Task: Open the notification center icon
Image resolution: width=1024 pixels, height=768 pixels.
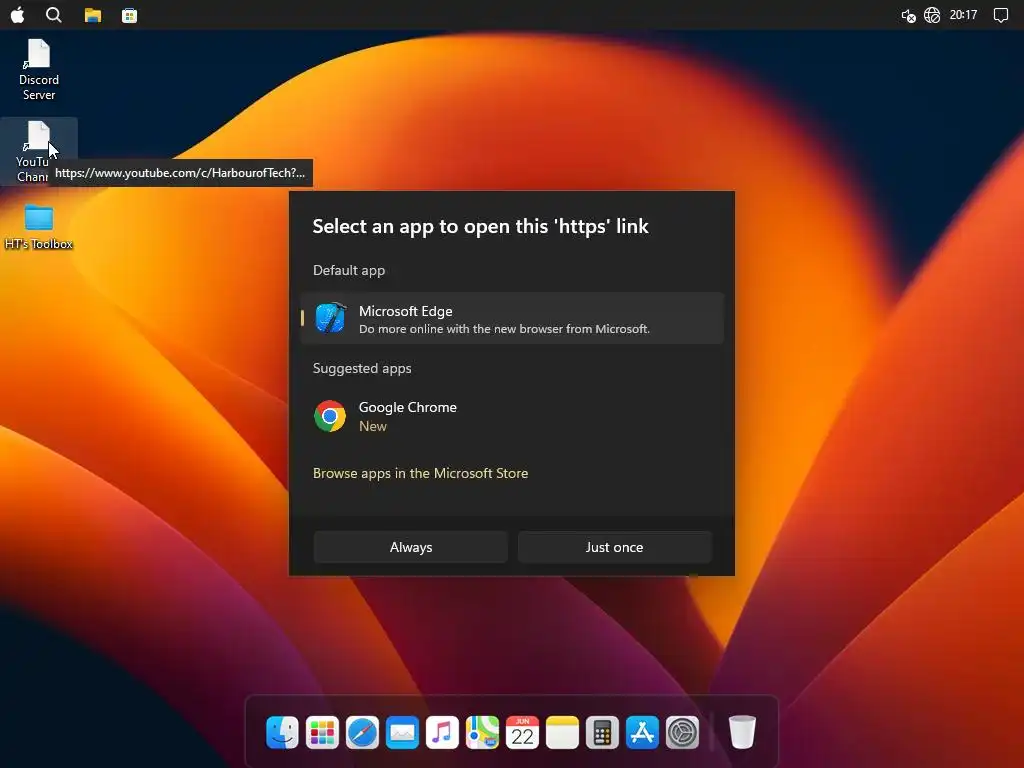Action: tap(1000, 15)
